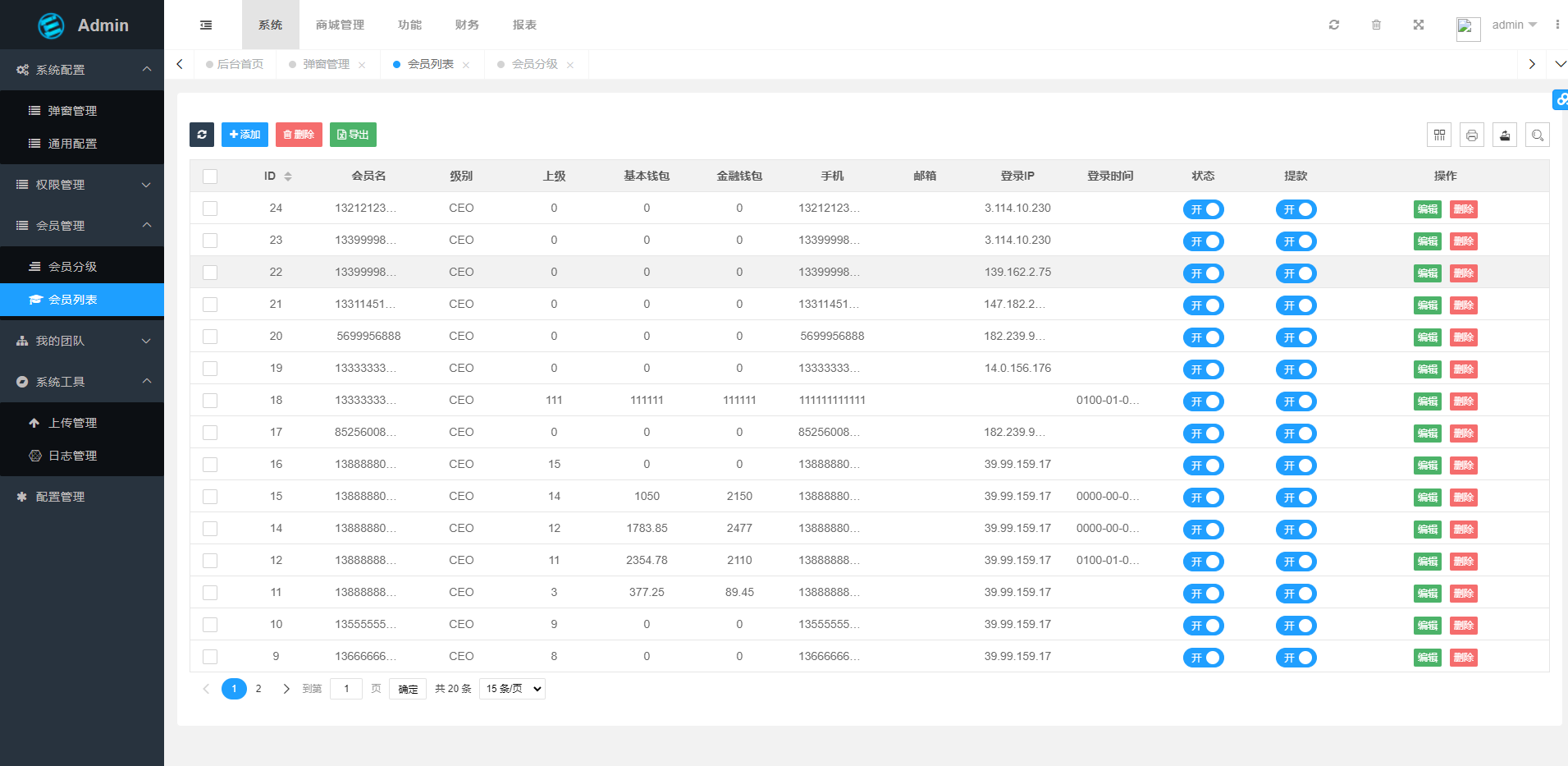Check the select-all checkbox in table header
1568x766 pixels.
pos(210,176)
